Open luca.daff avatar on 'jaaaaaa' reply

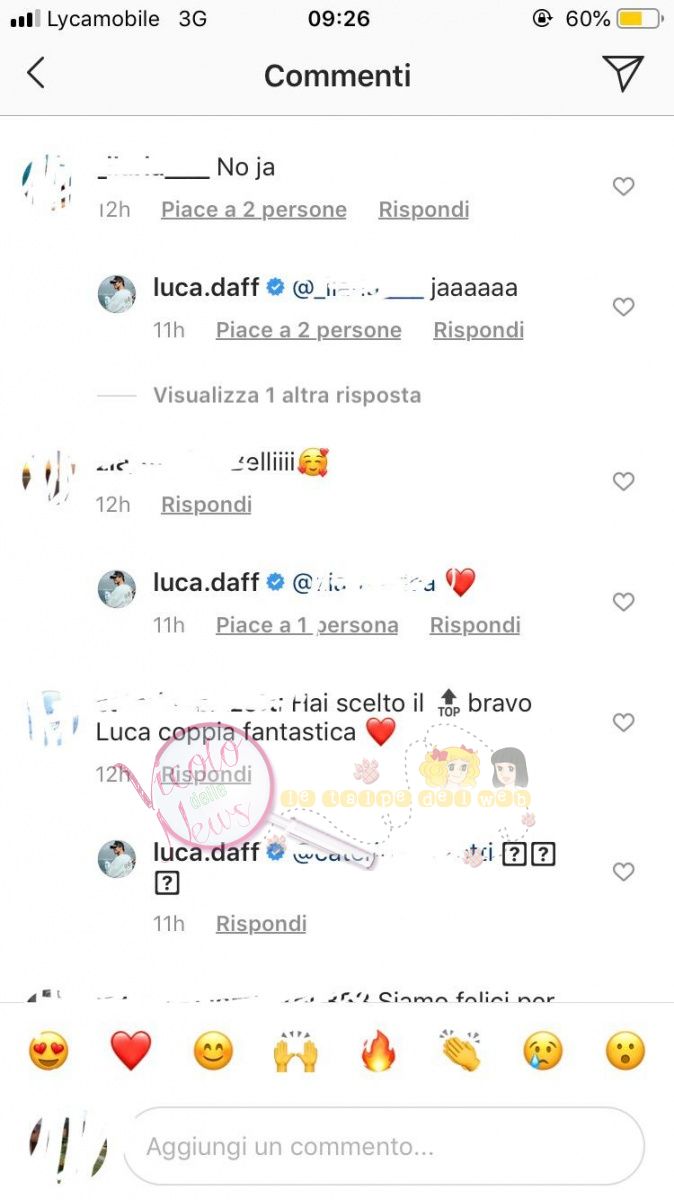click(116, 293)
